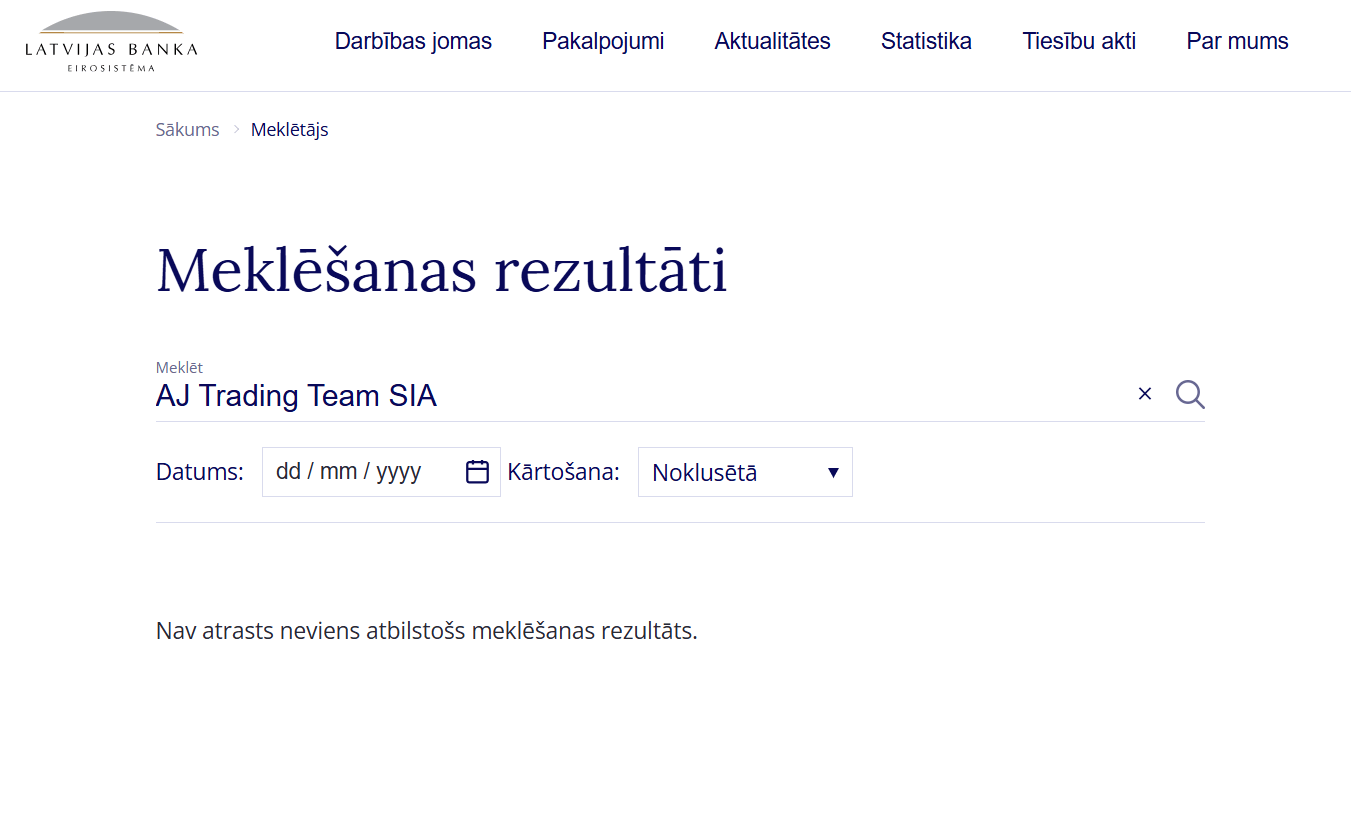Expand the Noklusētā sorting dropdown
The image size is (1351, 840).
(745, 472)
